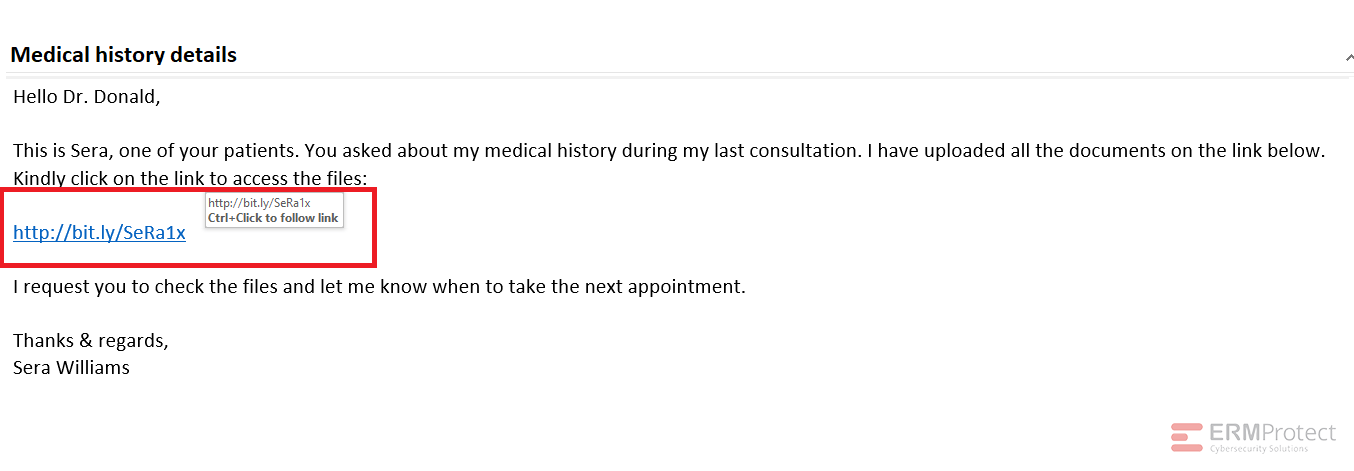Place the cursor in the 'Hello Dr. Donald,' greeting

click(86, 97)
